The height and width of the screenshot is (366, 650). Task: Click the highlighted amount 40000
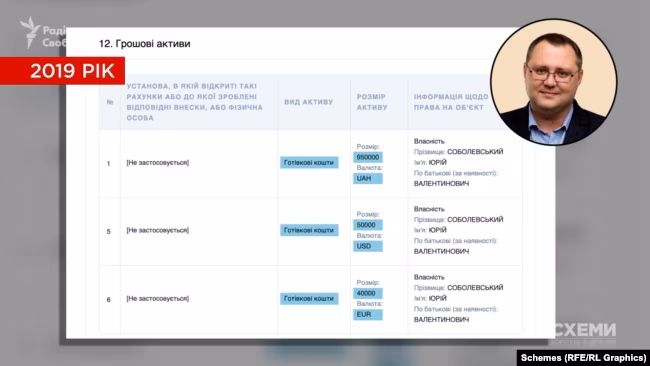coord(368,293)
